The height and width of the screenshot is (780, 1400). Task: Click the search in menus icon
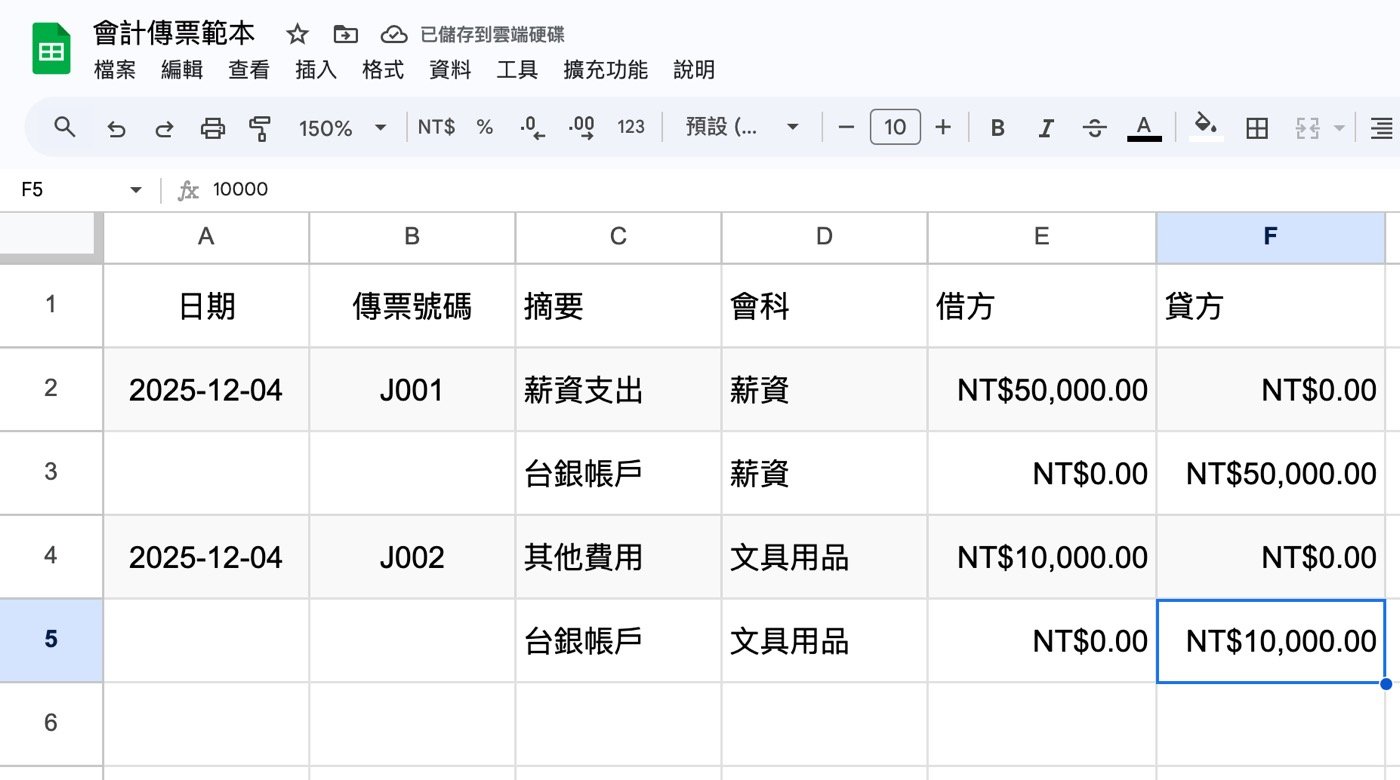point(63,128)
